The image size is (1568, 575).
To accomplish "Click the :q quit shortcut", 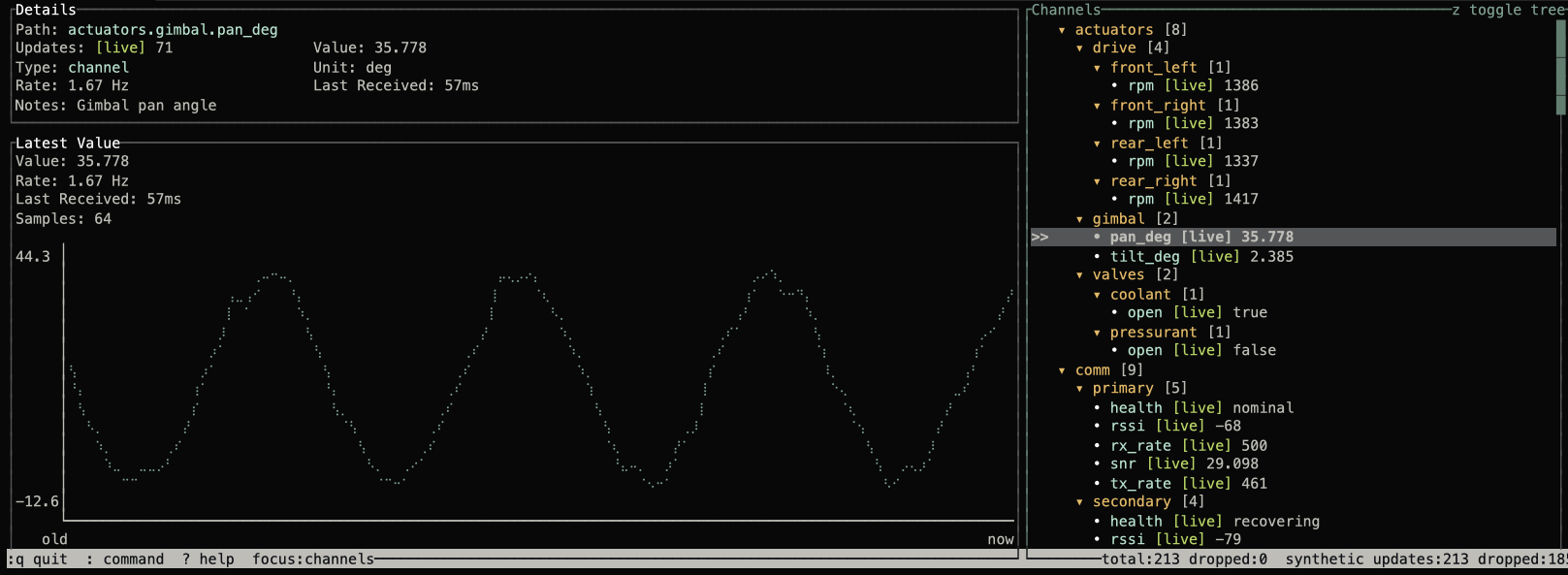I will 38,559.
